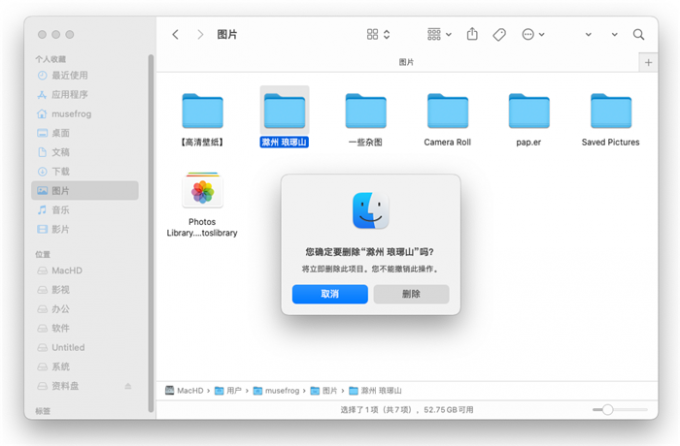Click the sidebar scrollbar

[x=150, y=233]
